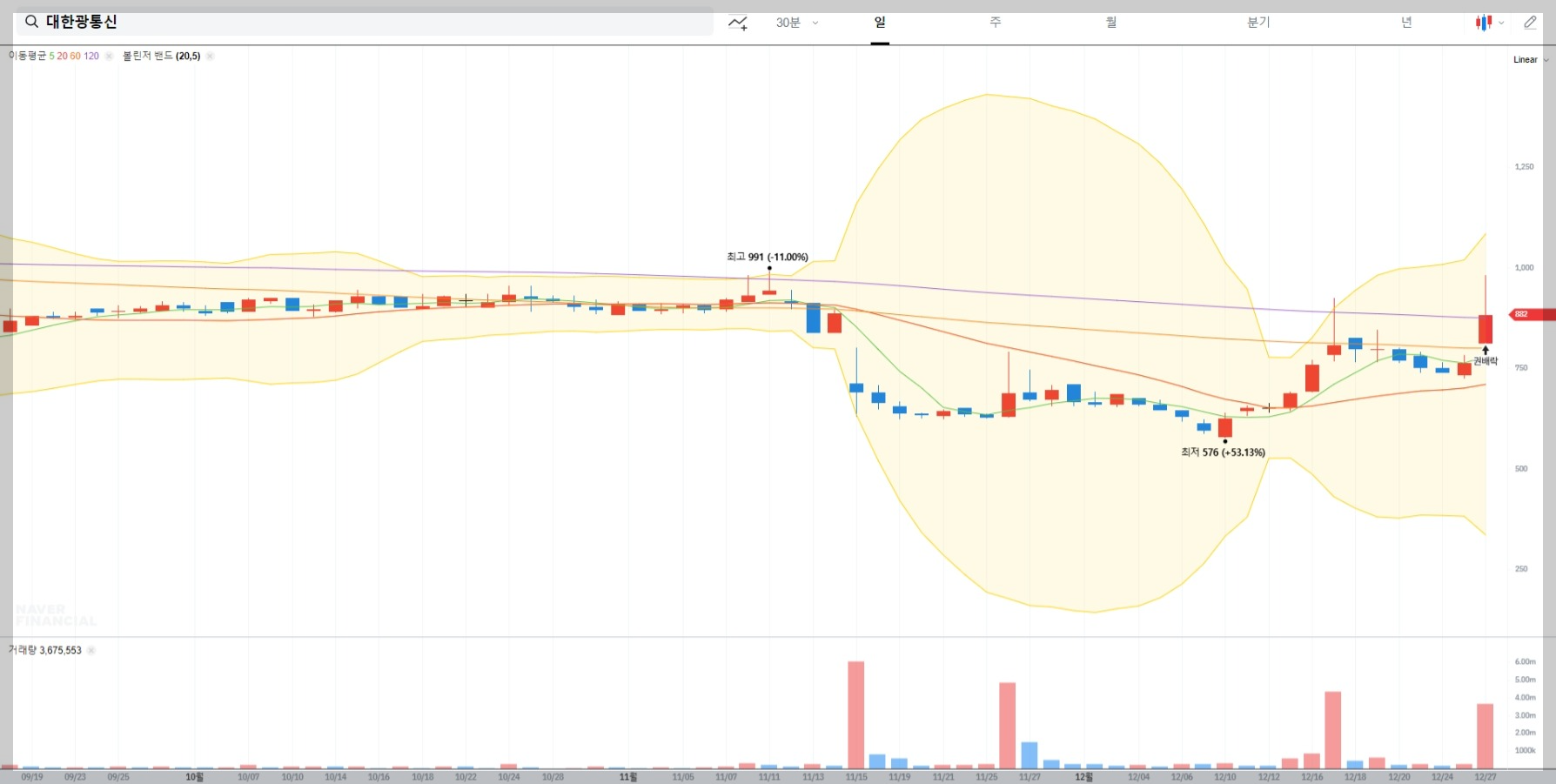Open the Linear scale dropdown
This screenshot has width=1556, height=784.
pos(1531,59)
